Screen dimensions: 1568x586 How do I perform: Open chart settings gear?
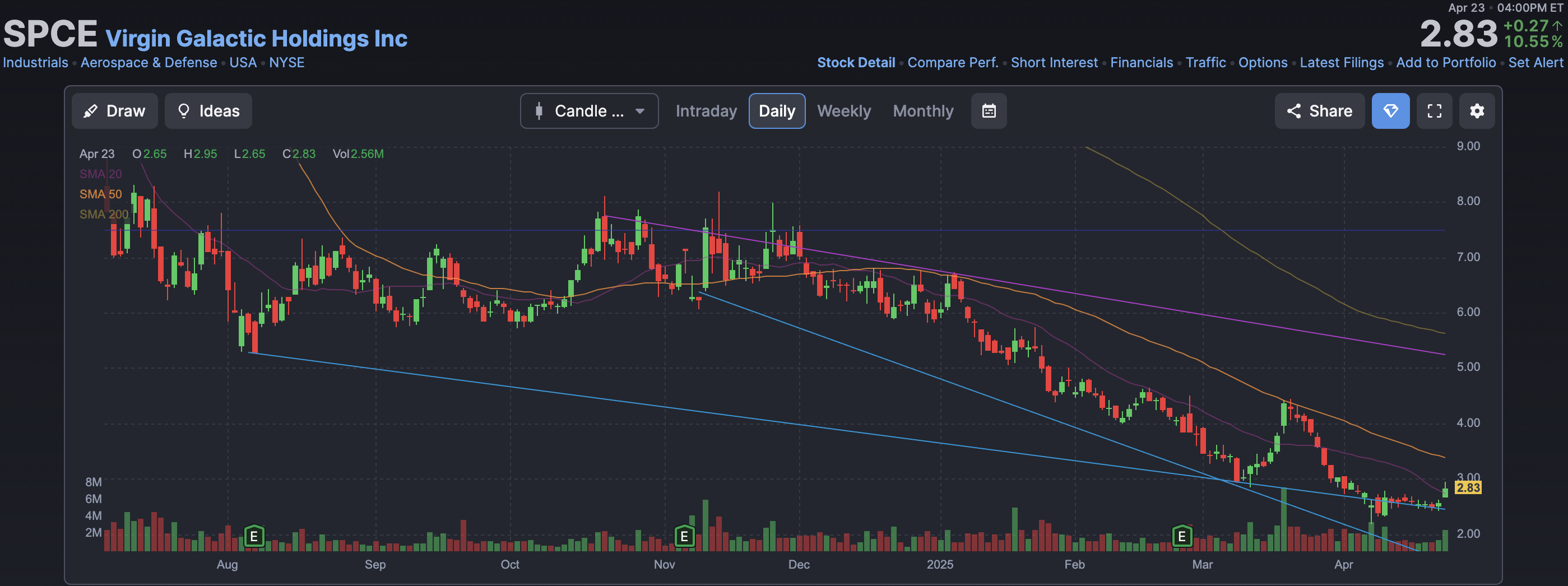pyautogui.click(x=1477, y=111)
